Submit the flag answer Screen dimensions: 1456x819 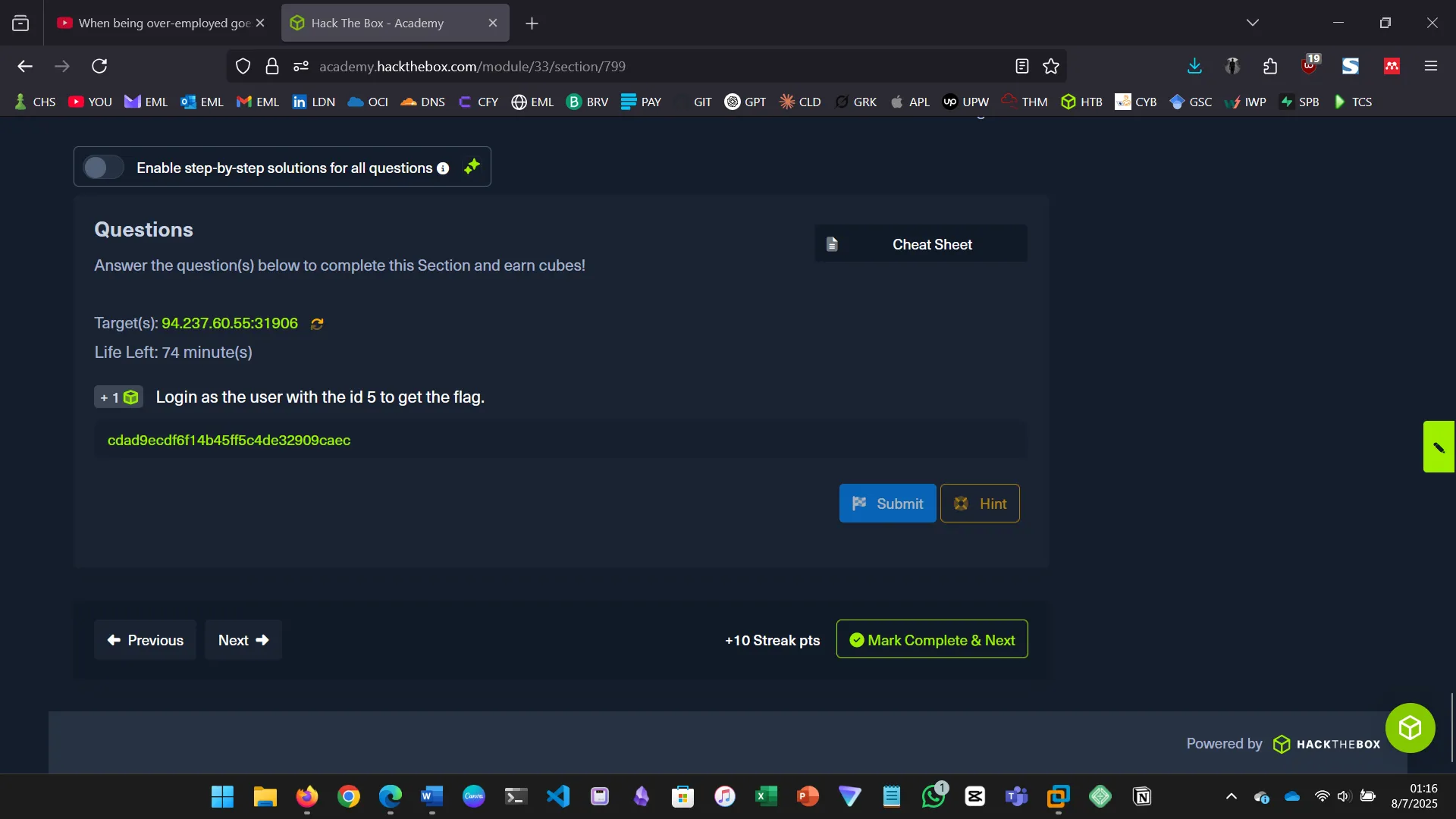point(887,504)
